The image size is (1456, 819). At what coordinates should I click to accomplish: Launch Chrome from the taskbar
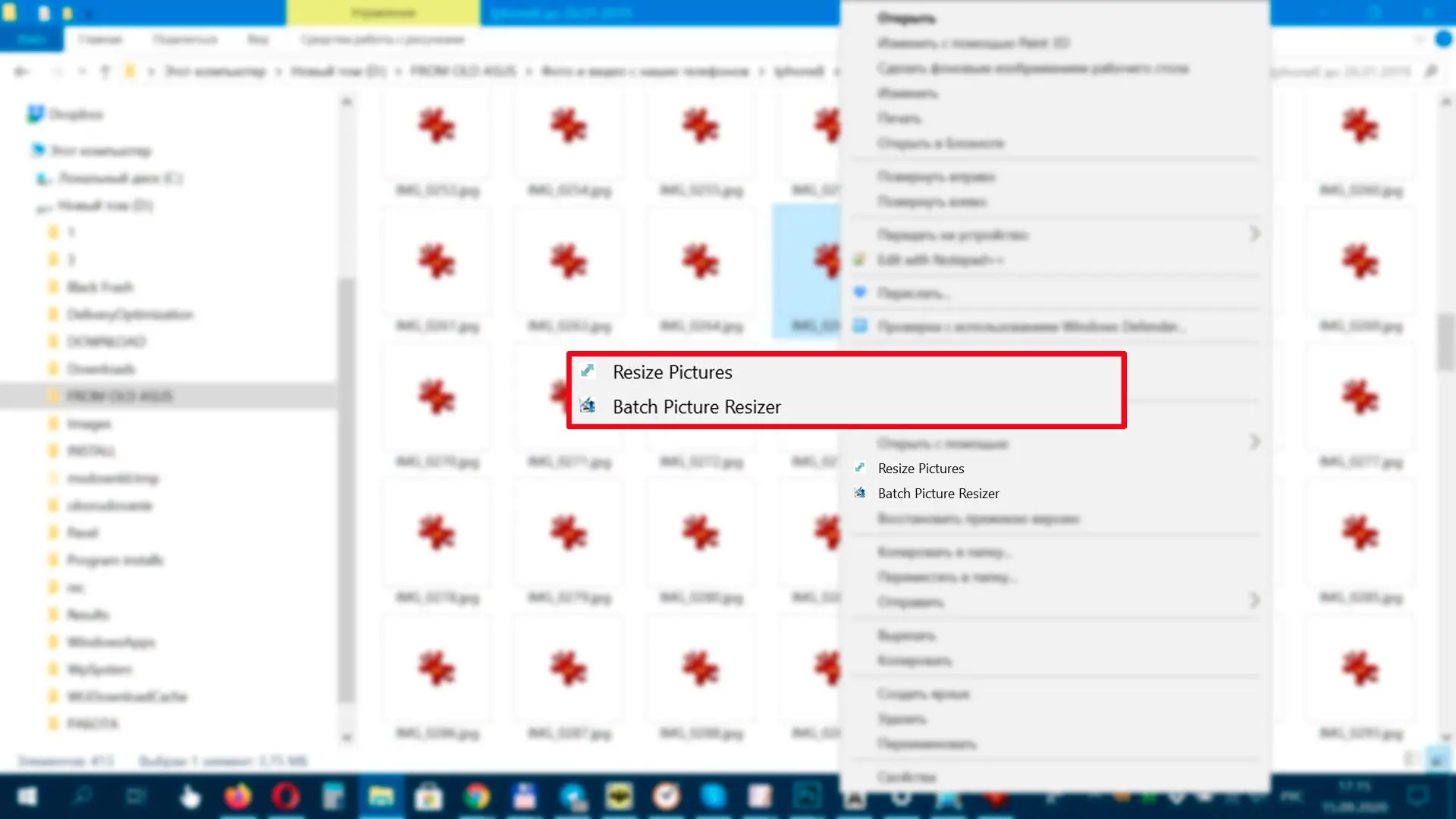tap(477, 796)
